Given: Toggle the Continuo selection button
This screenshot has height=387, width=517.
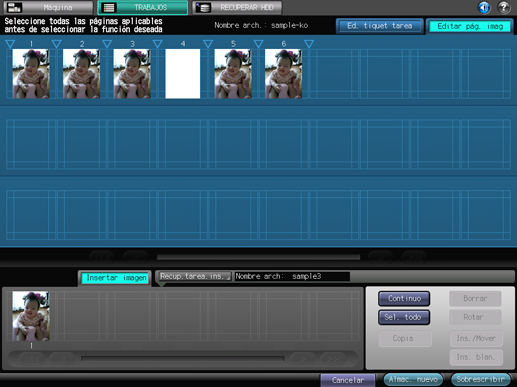Looking at the screenshot, I should click(x=404, y=298).
